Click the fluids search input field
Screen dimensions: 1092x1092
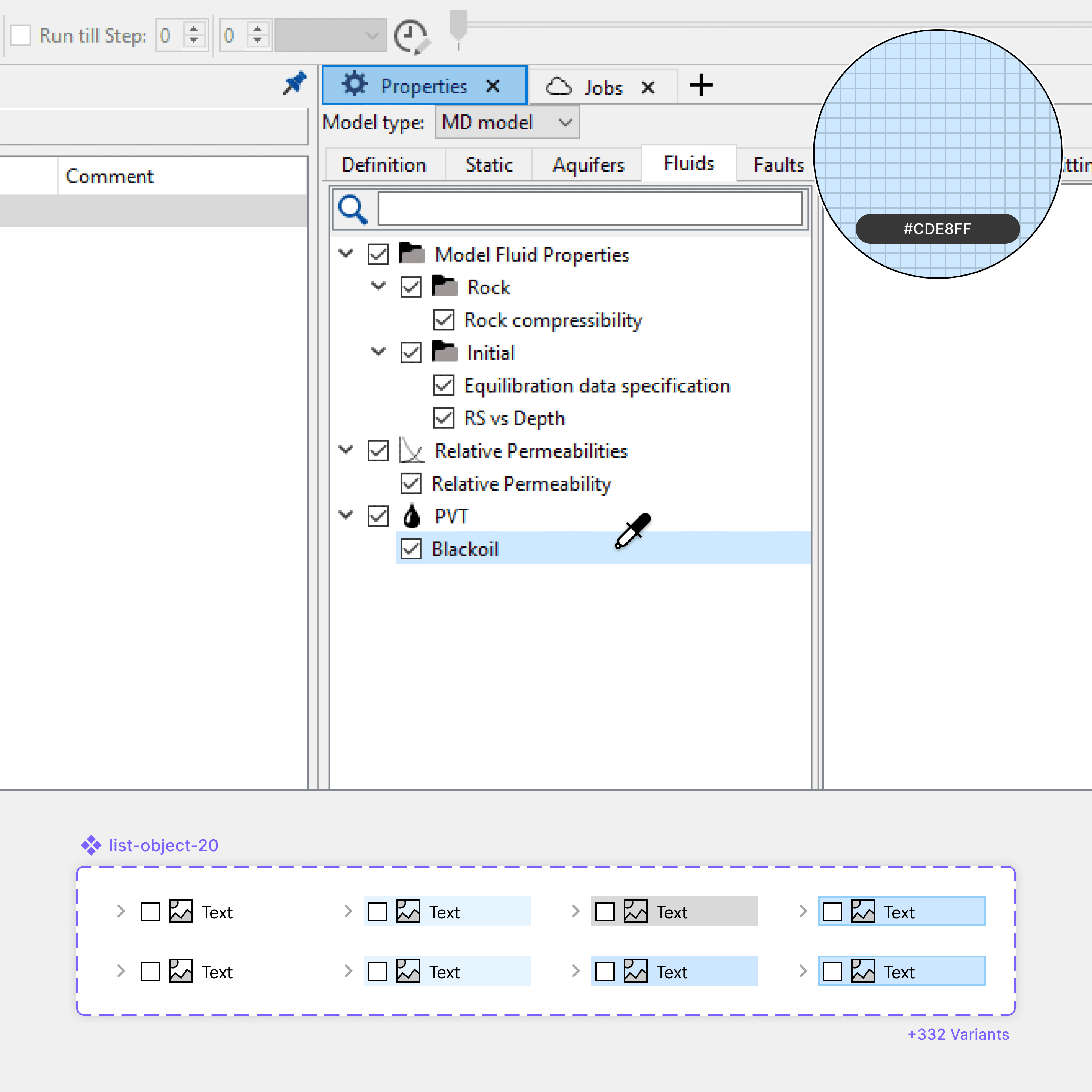point(589,210)
